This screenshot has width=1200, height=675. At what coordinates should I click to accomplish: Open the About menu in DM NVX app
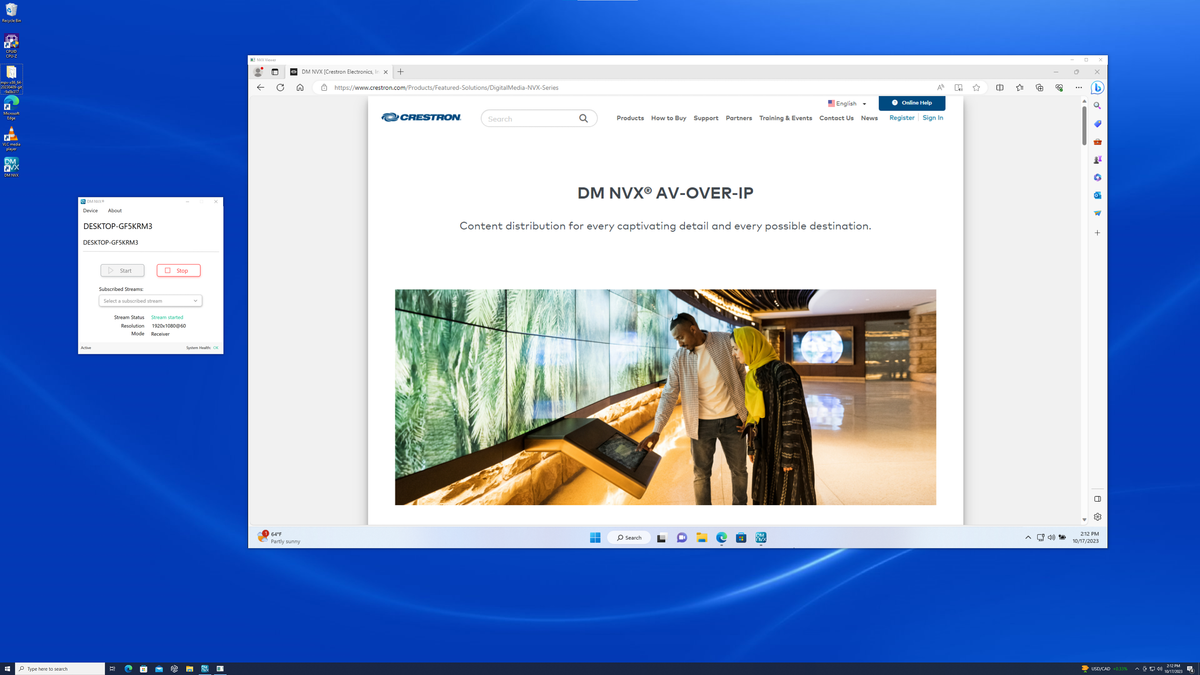point(115,211)
